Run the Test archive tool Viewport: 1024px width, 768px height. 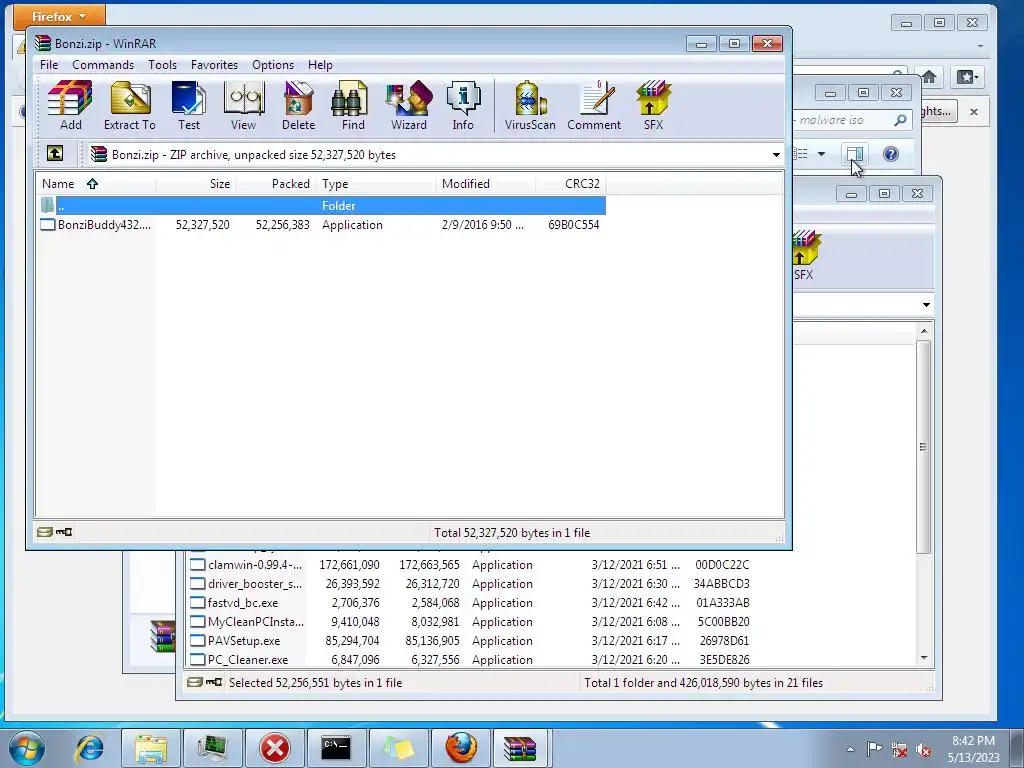(189, 106)
